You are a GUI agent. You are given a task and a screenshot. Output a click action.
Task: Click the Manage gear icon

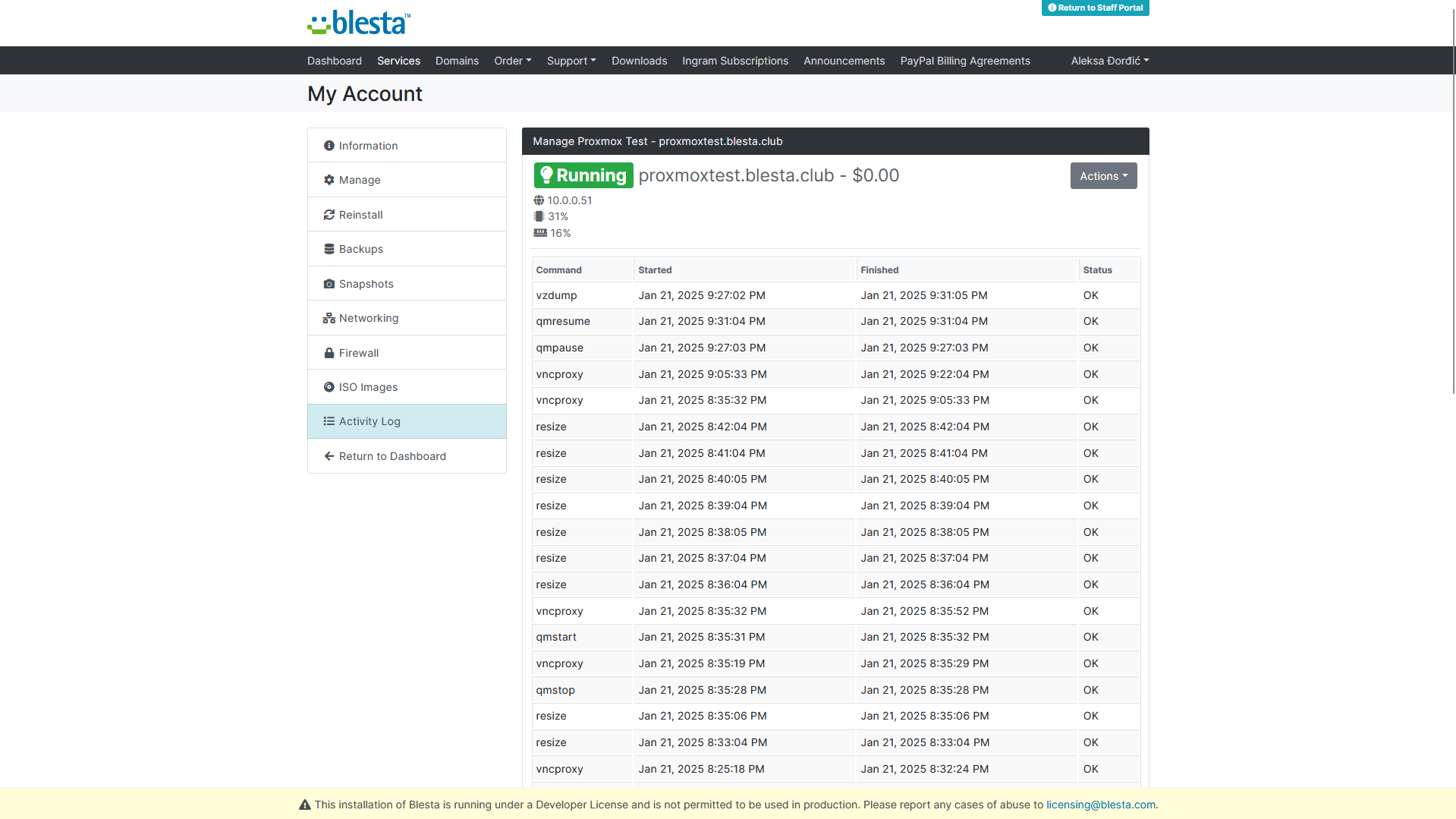click(x=329, y=180)
